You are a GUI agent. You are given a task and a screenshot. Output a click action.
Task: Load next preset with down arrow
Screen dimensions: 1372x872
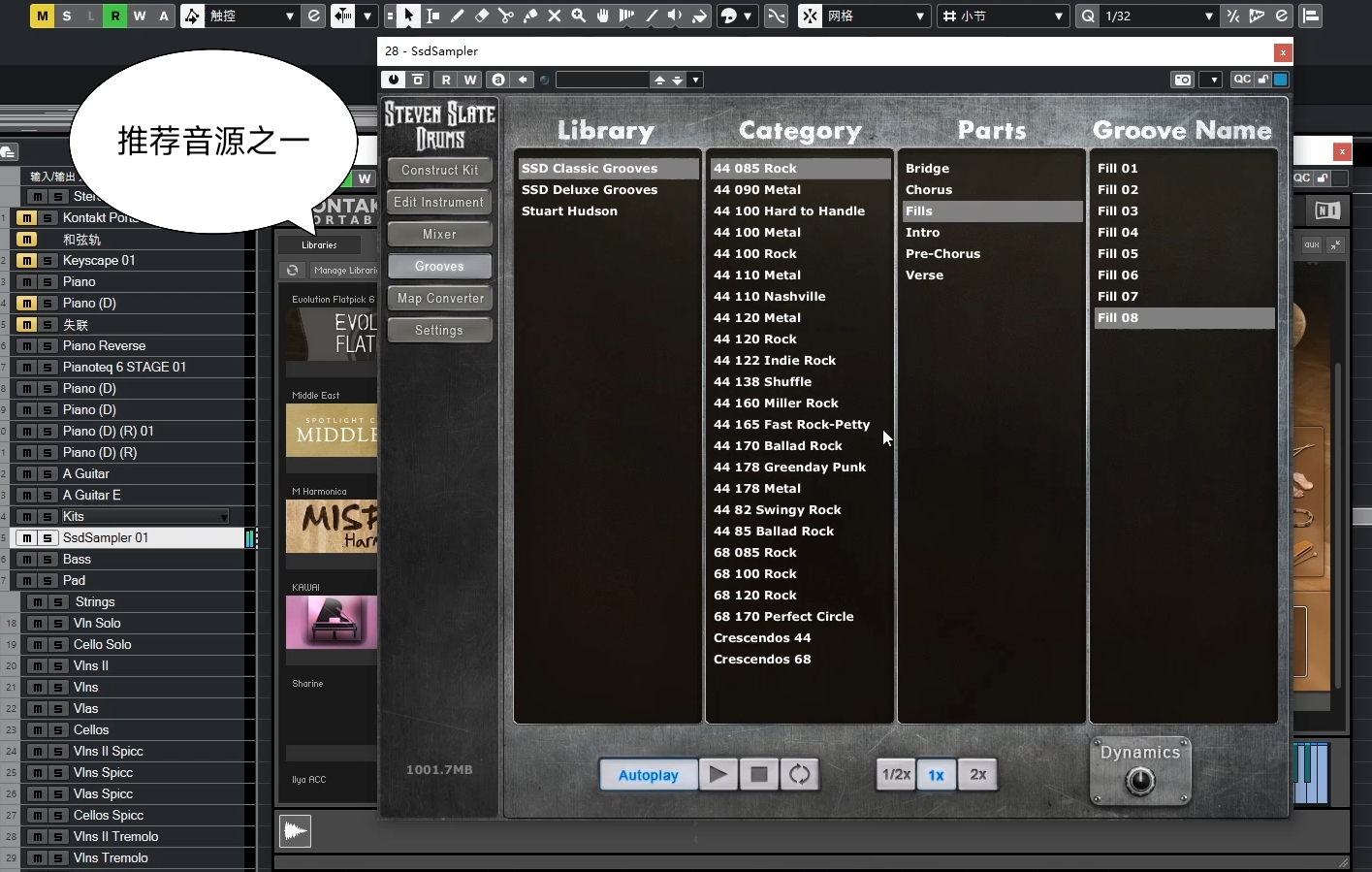coord(678,80)
